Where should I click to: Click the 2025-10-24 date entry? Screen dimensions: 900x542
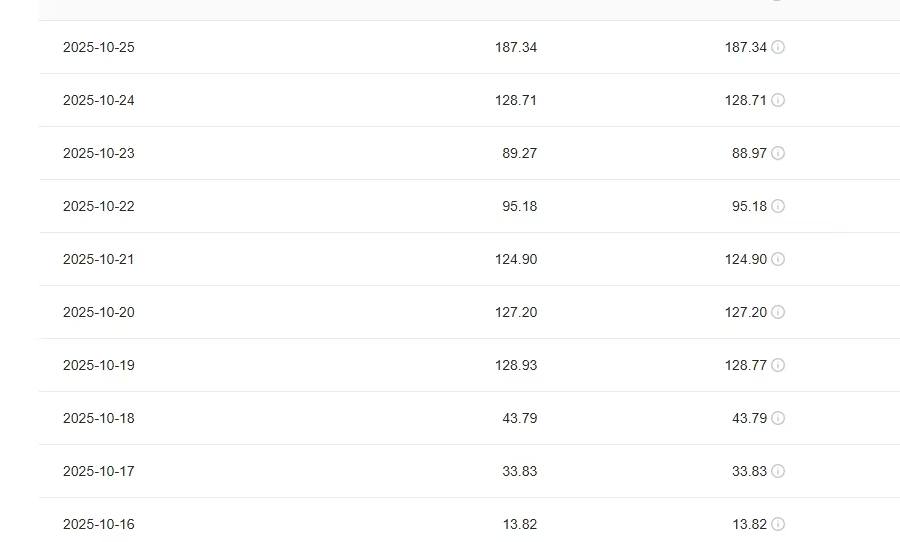point(98,100)
